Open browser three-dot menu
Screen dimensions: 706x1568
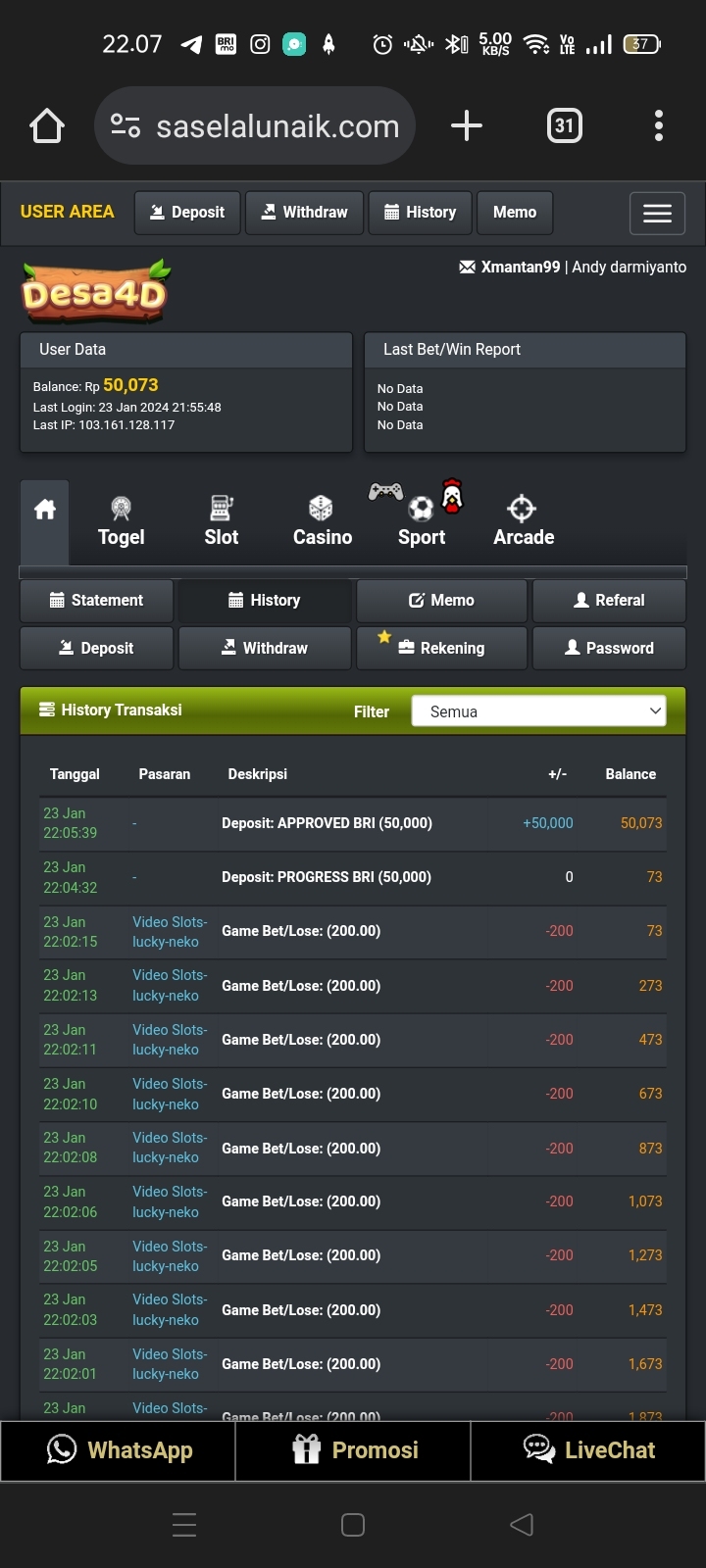(658, 125)
